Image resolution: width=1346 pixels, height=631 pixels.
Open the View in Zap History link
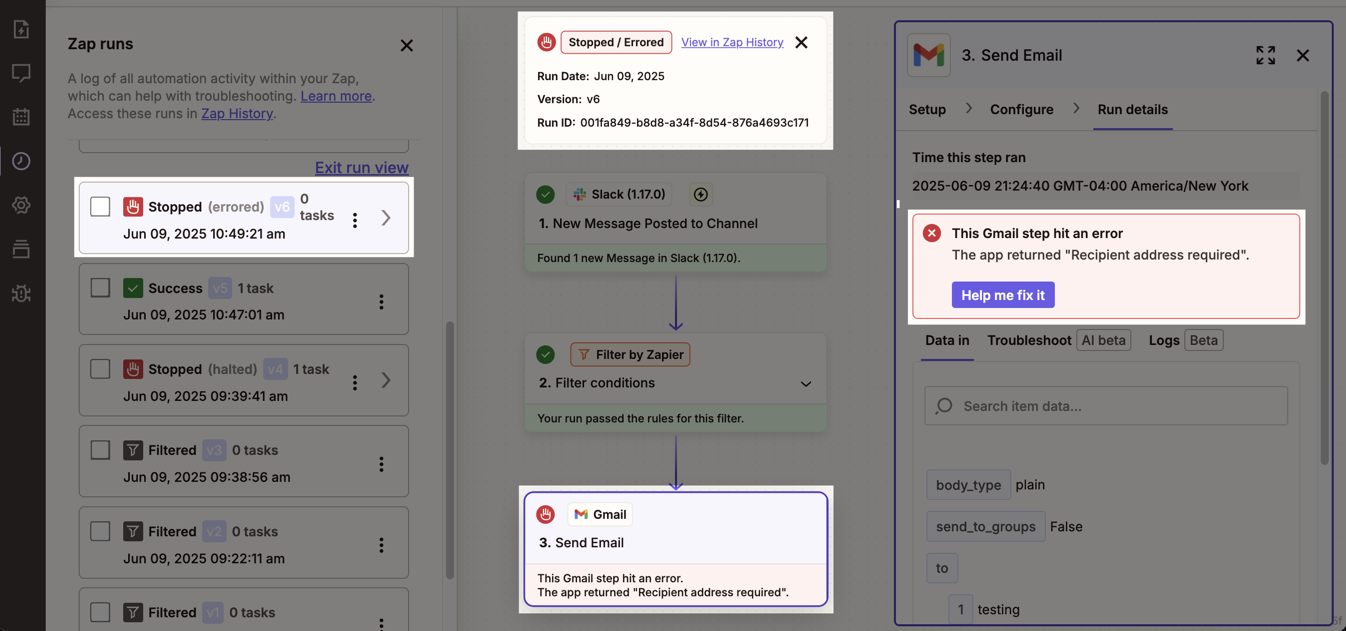tap(732, 42)
